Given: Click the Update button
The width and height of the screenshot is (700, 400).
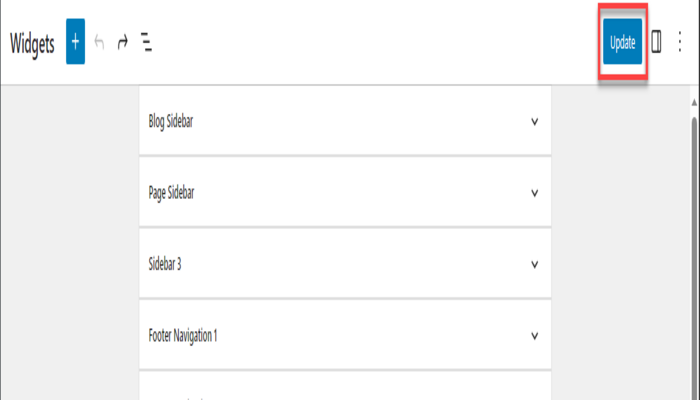Looking at the screenshot, I should [x=622, y=43].
